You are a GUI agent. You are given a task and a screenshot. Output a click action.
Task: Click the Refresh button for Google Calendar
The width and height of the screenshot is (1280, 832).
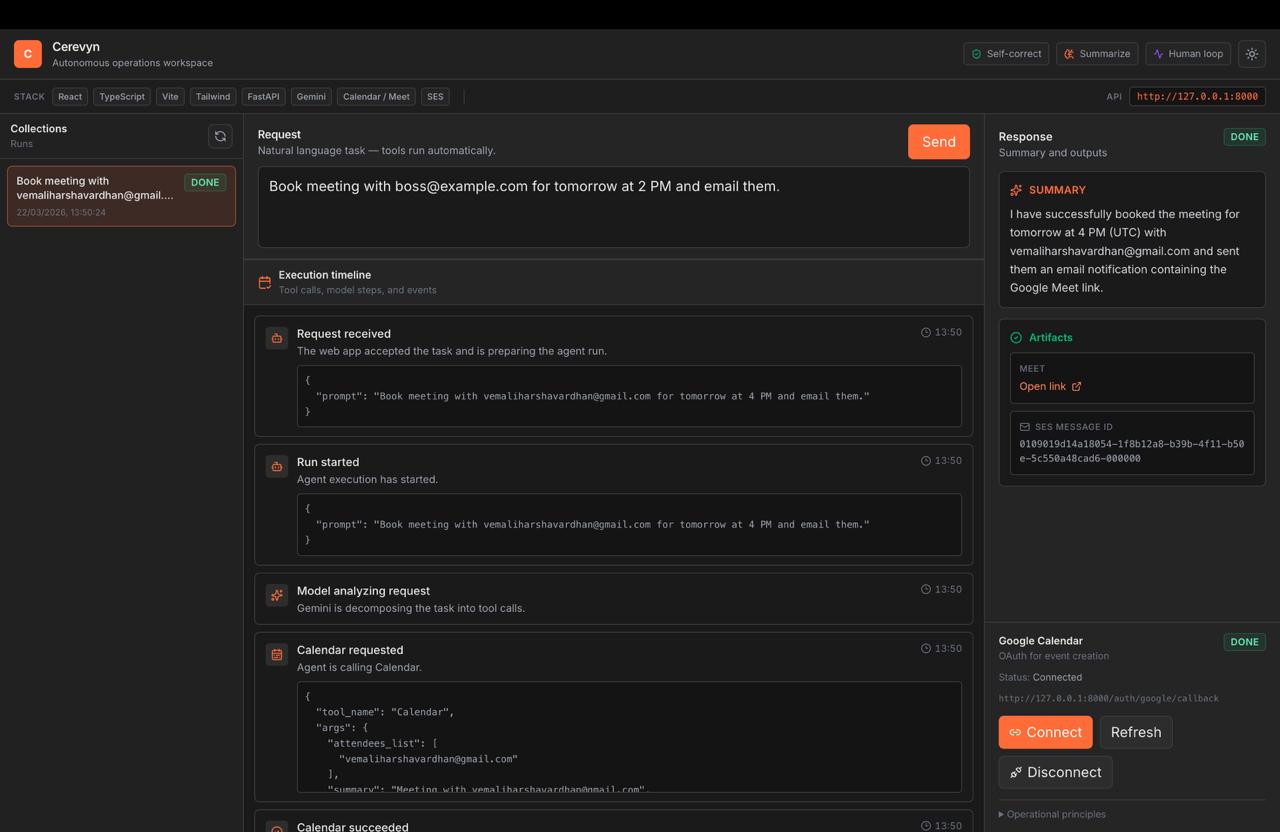click(1136, 732)
